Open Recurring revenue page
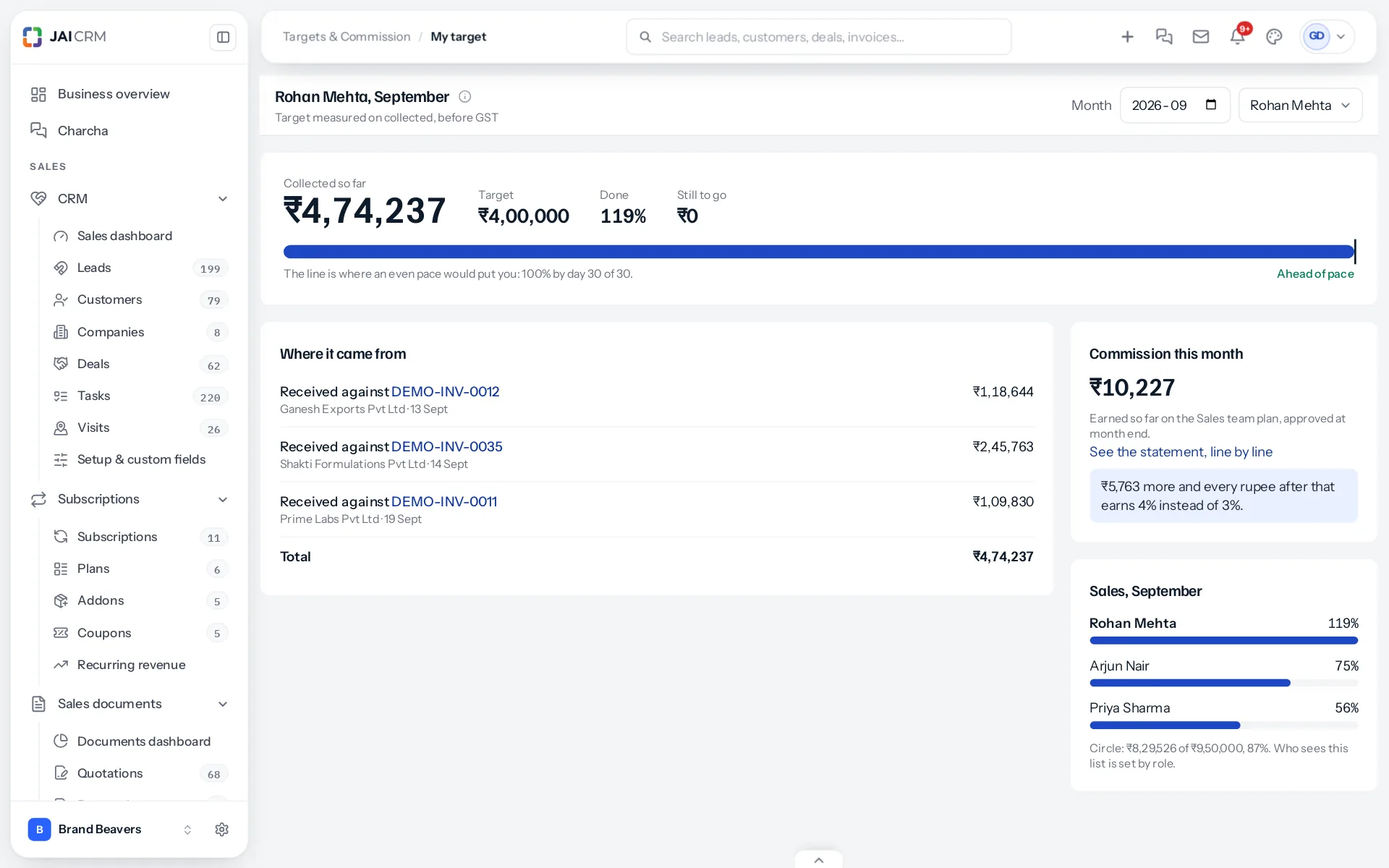This screenshot has width=1389, height=868. [x=140, y=665]
